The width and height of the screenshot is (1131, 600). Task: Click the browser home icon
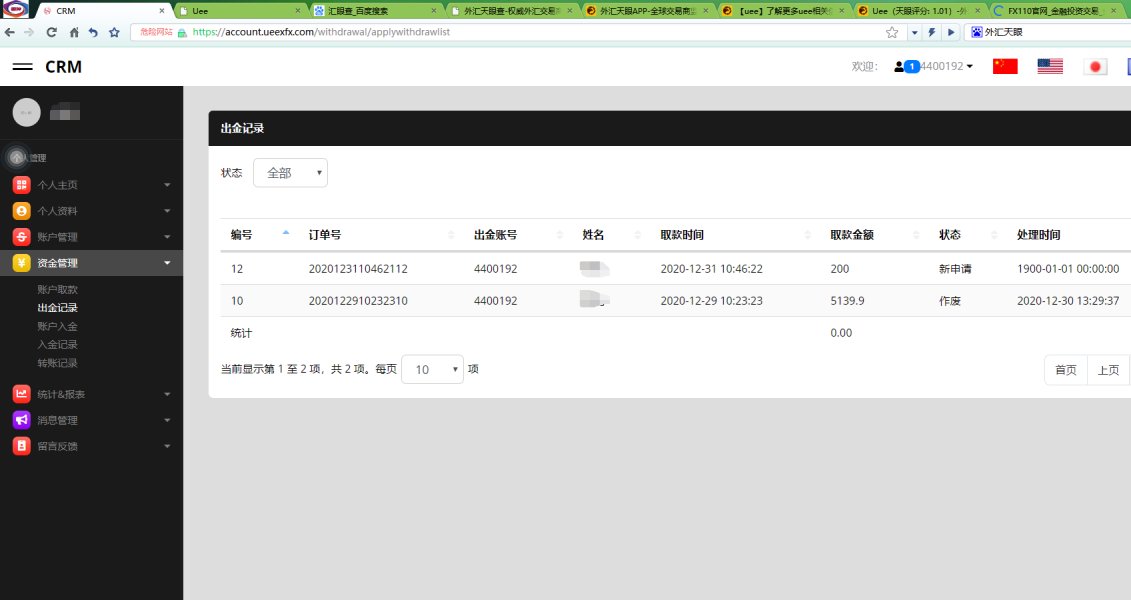tap(73, 32)
